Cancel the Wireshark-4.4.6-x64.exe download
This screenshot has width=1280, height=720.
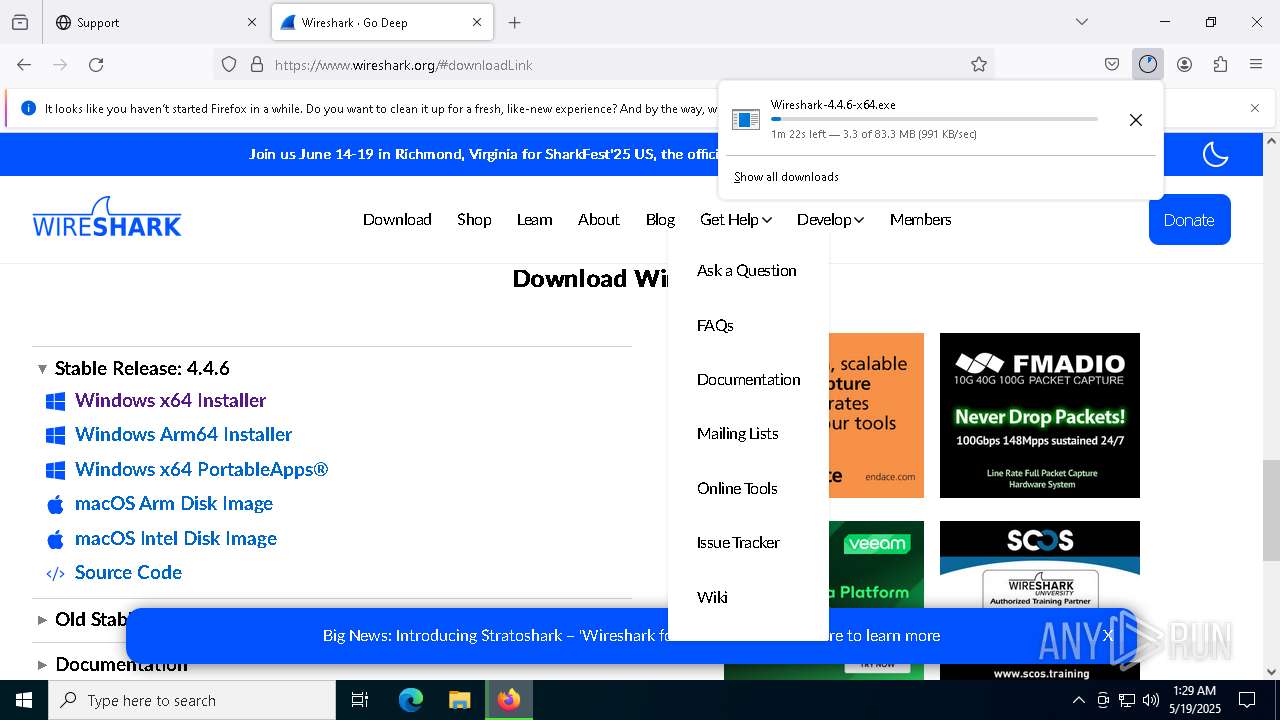click(x=1136, y=120)
